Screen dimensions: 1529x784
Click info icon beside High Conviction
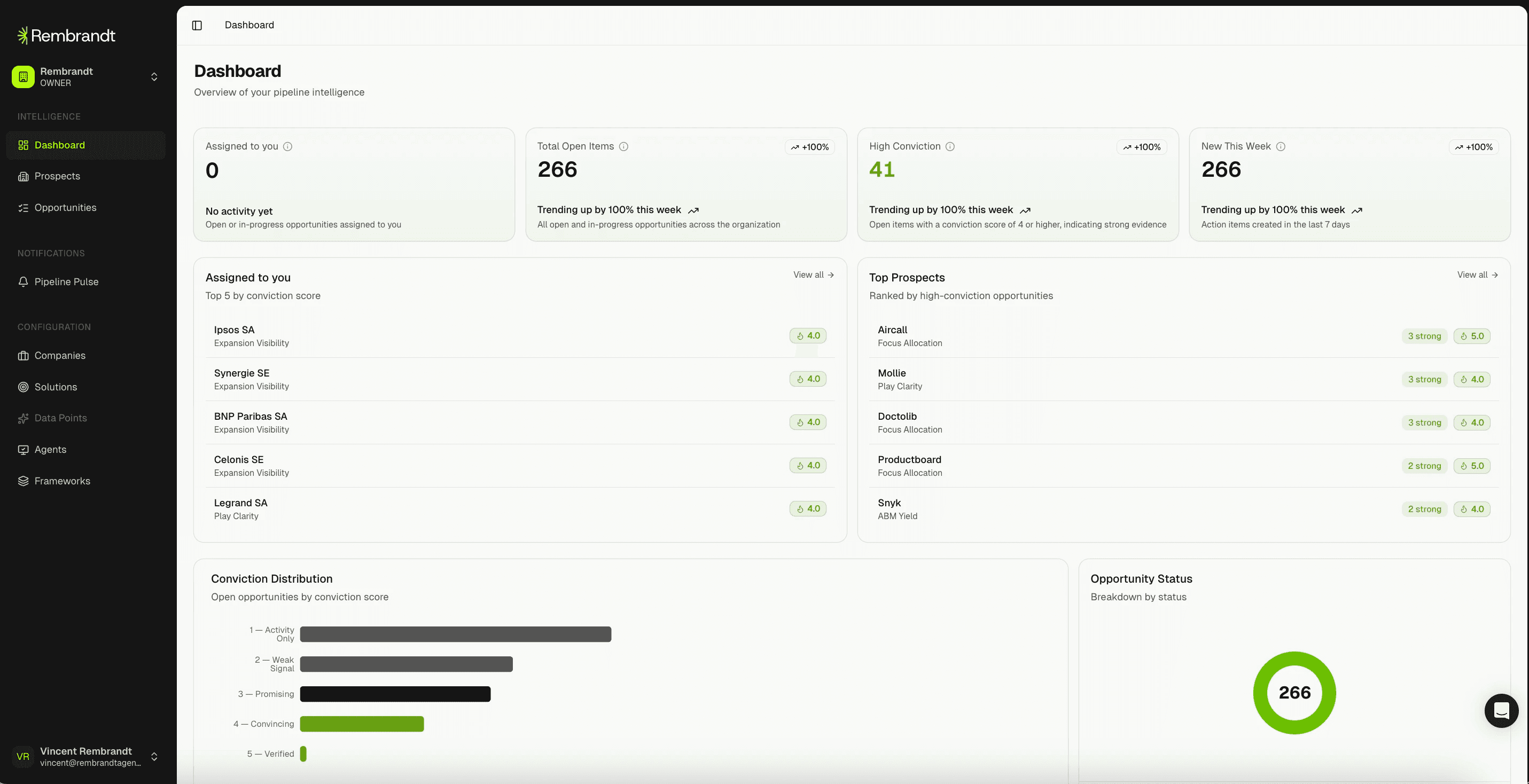(950, 146)
